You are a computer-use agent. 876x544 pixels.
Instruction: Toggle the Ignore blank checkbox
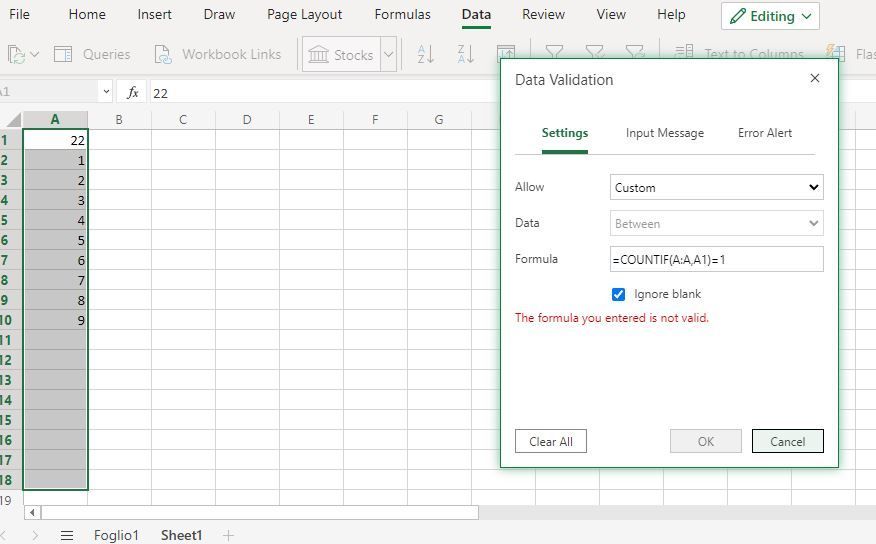tap(618, 294)
